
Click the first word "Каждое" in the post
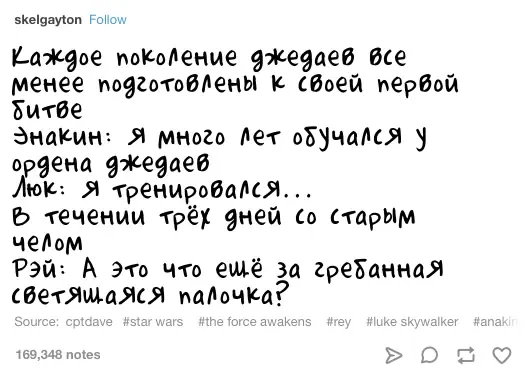click(x=57, y=57)
